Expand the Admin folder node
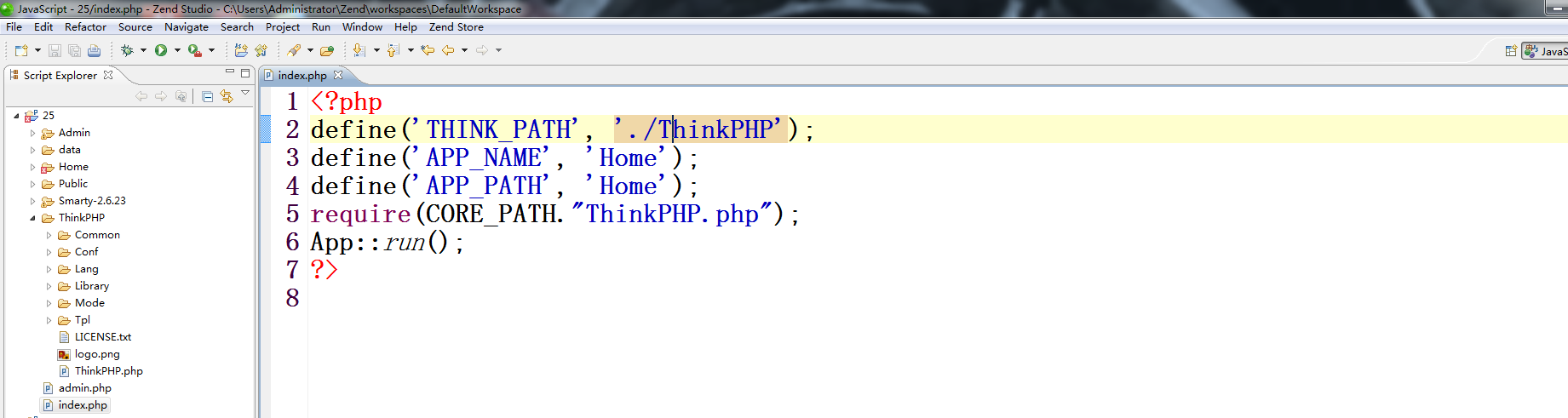 [32, 133]
